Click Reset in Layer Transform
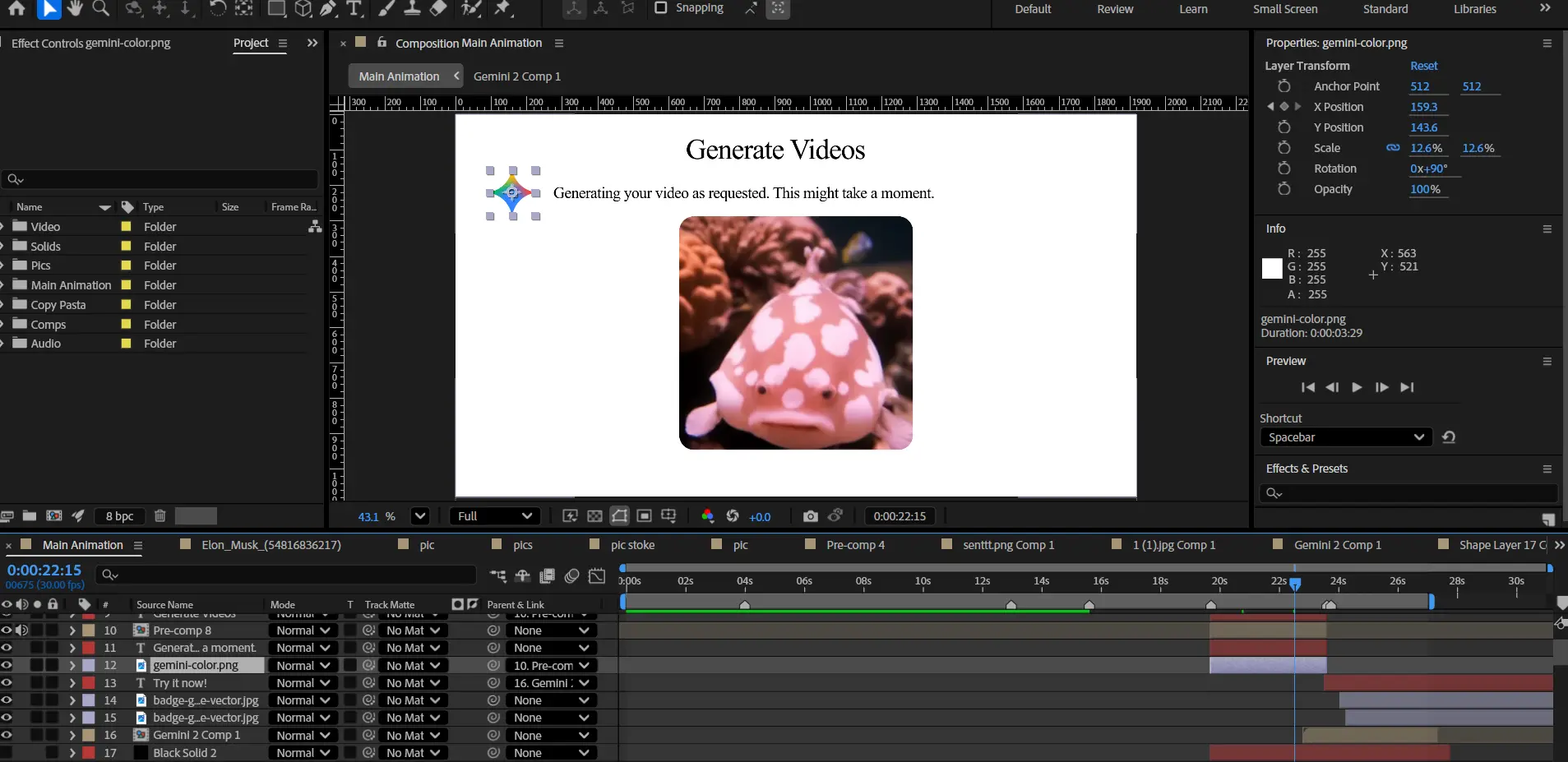Viewport: 1568px width, 762px height. coord(1423,66)
